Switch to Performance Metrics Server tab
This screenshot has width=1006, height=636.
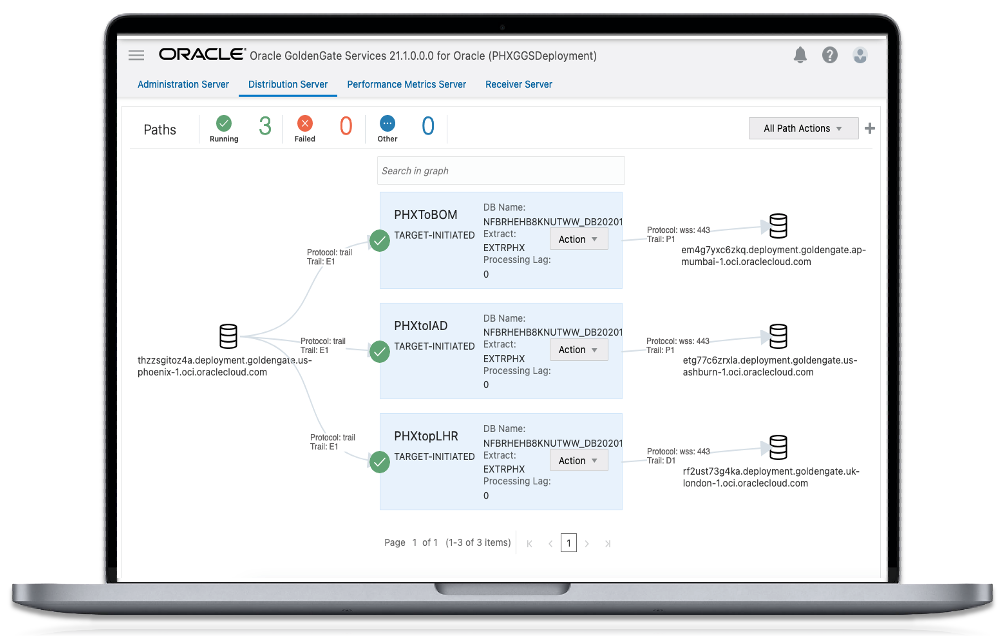406,84
